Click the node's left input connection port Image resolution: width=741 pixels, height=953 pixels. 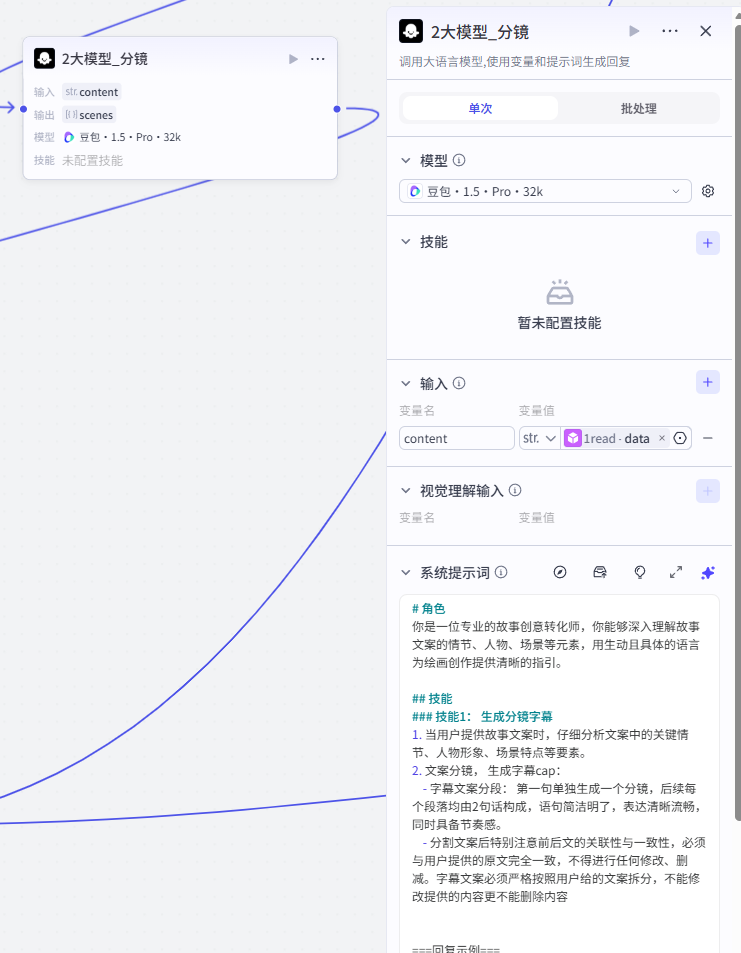coord(23,109)
